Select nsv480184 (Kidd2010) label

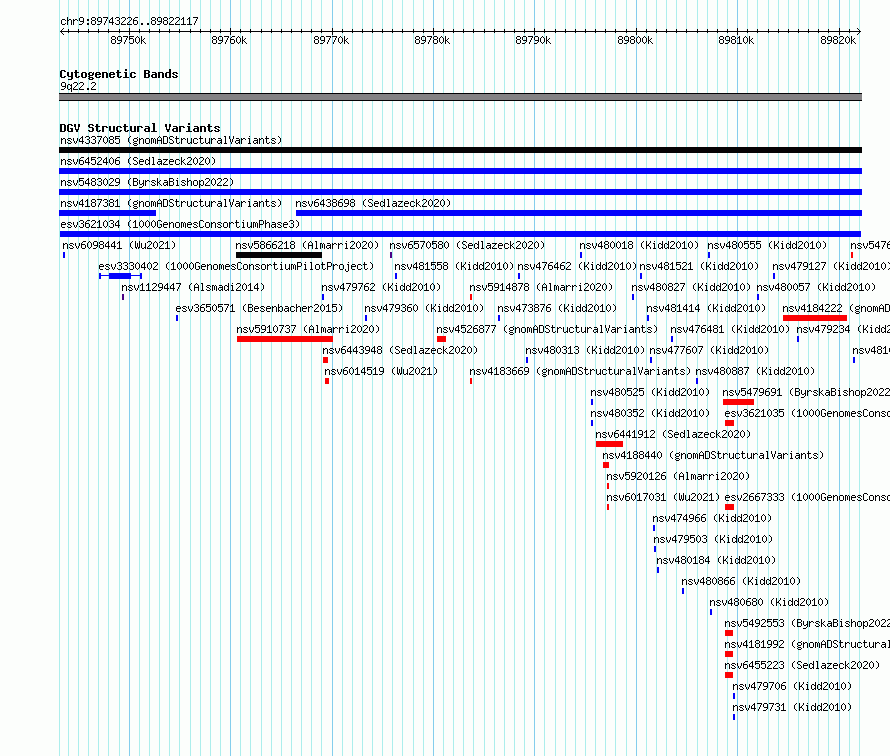[716, 560]
